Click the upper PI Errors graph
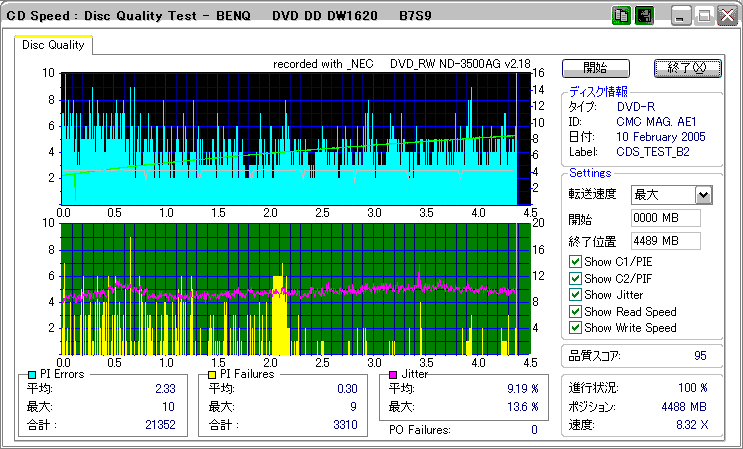This screenshot has height=449, width=743. 290,138
